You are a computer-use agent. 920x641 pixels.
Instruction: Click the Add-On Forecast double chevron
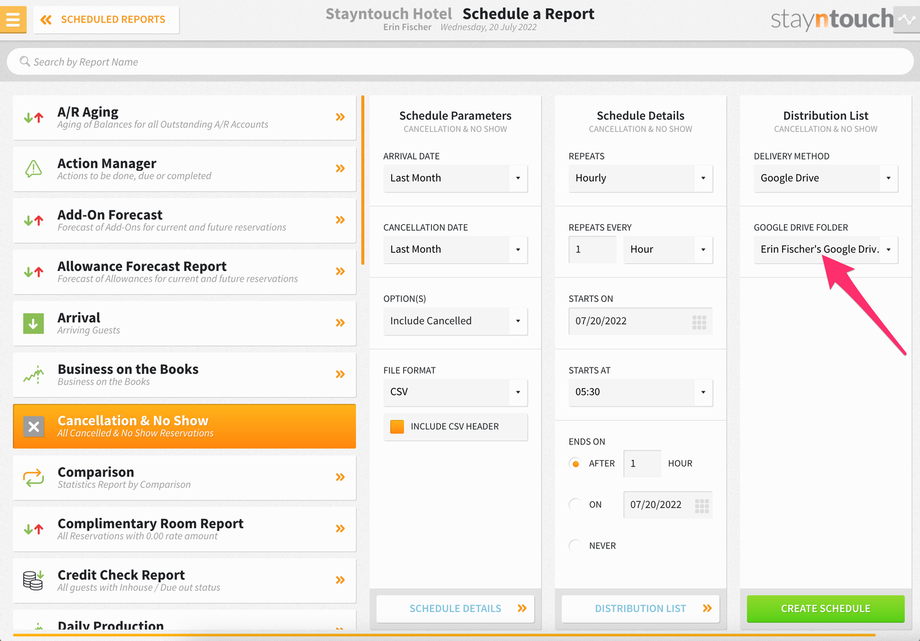click(340, 220)
